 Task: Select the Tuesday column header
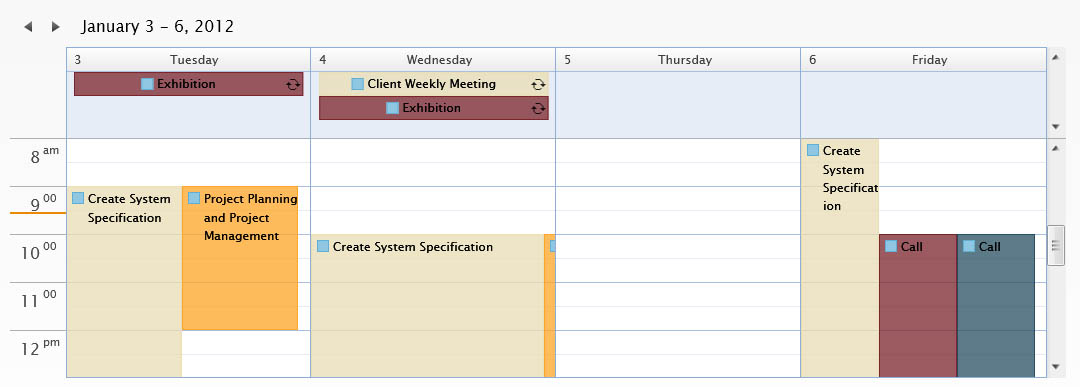189,60
